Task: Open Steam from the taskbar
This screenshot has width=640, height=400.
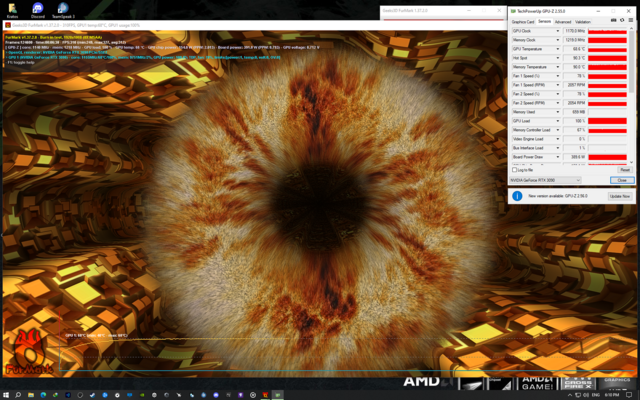Action: (92, 395)
